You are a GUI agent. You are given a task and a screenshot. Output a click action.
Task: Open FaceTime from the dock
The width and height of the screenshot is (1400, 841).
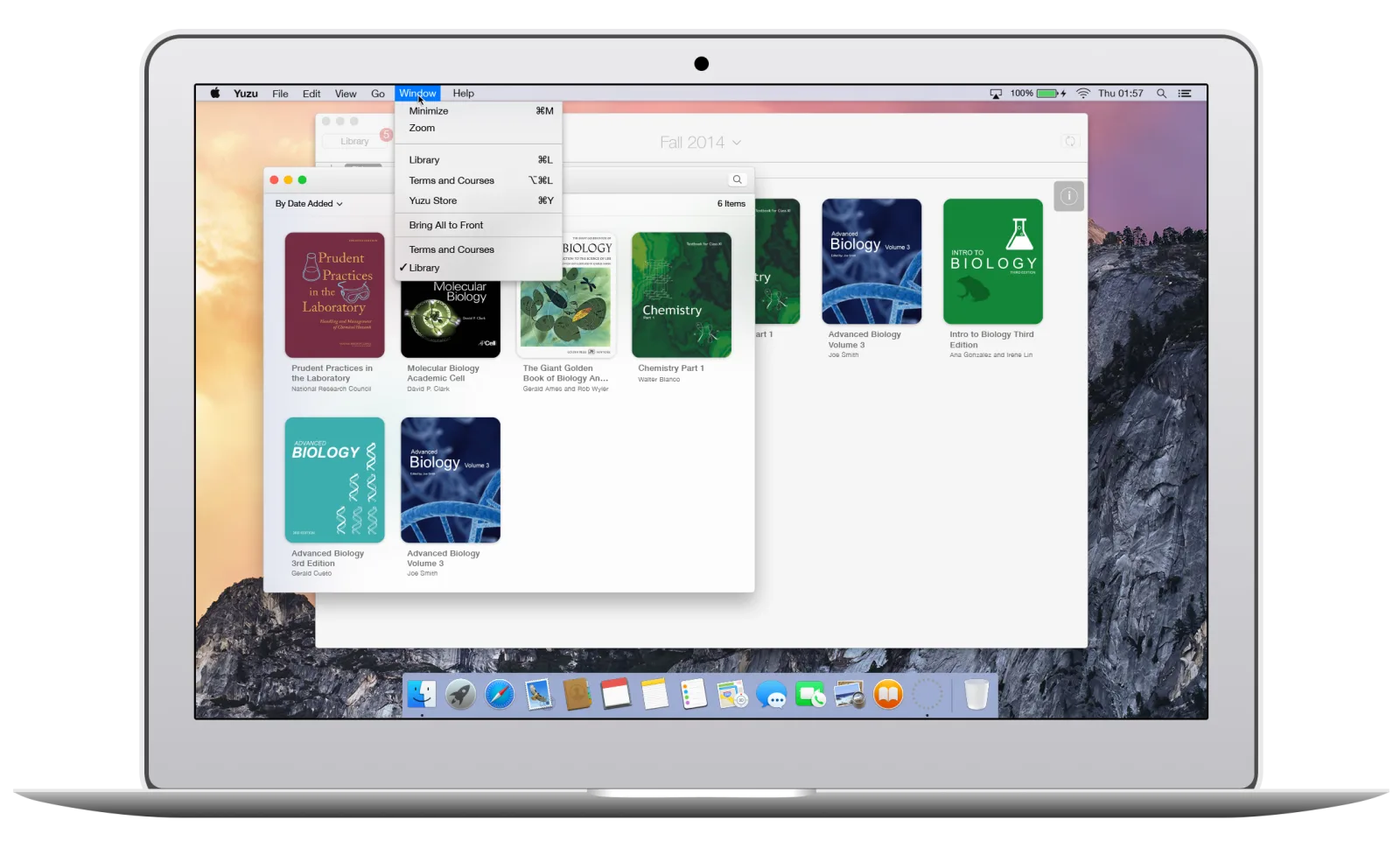coord(810,696)
